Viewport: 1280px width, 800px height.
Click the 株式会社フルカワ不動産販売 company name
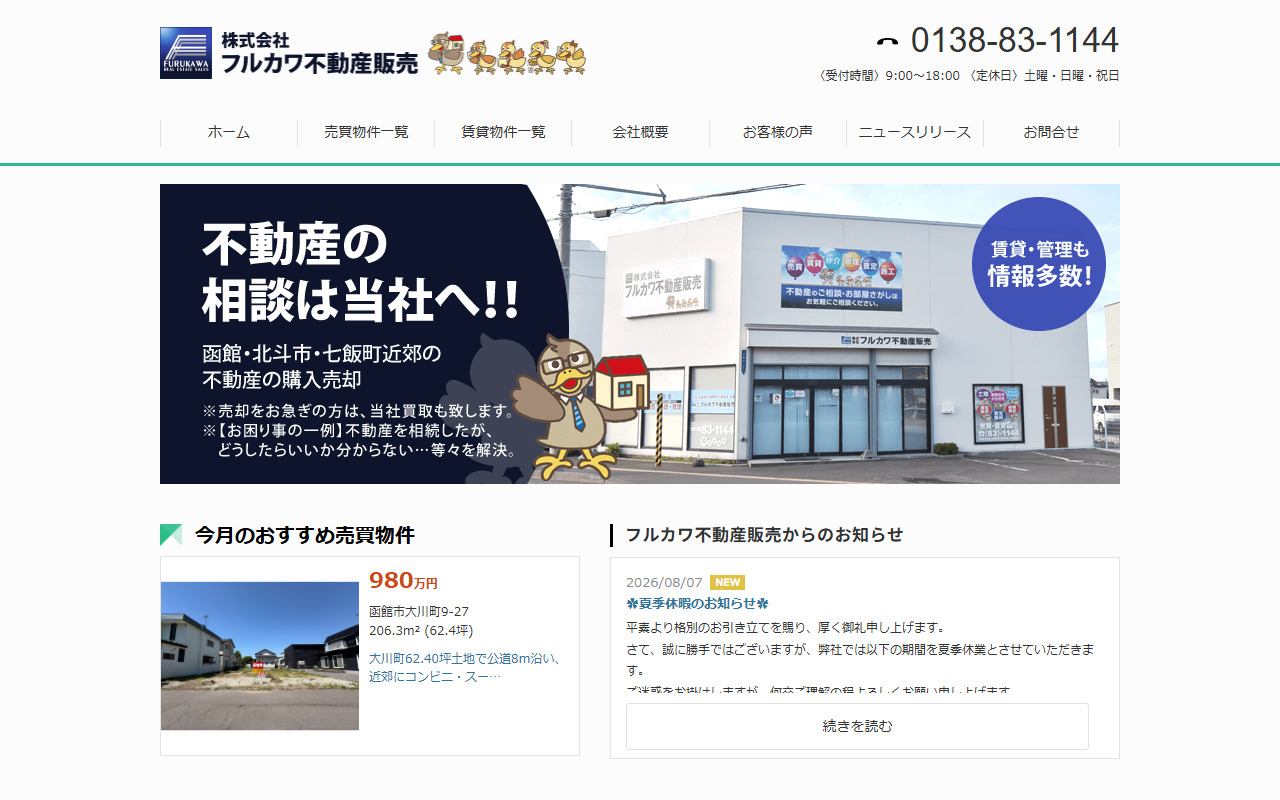point(320,53)
